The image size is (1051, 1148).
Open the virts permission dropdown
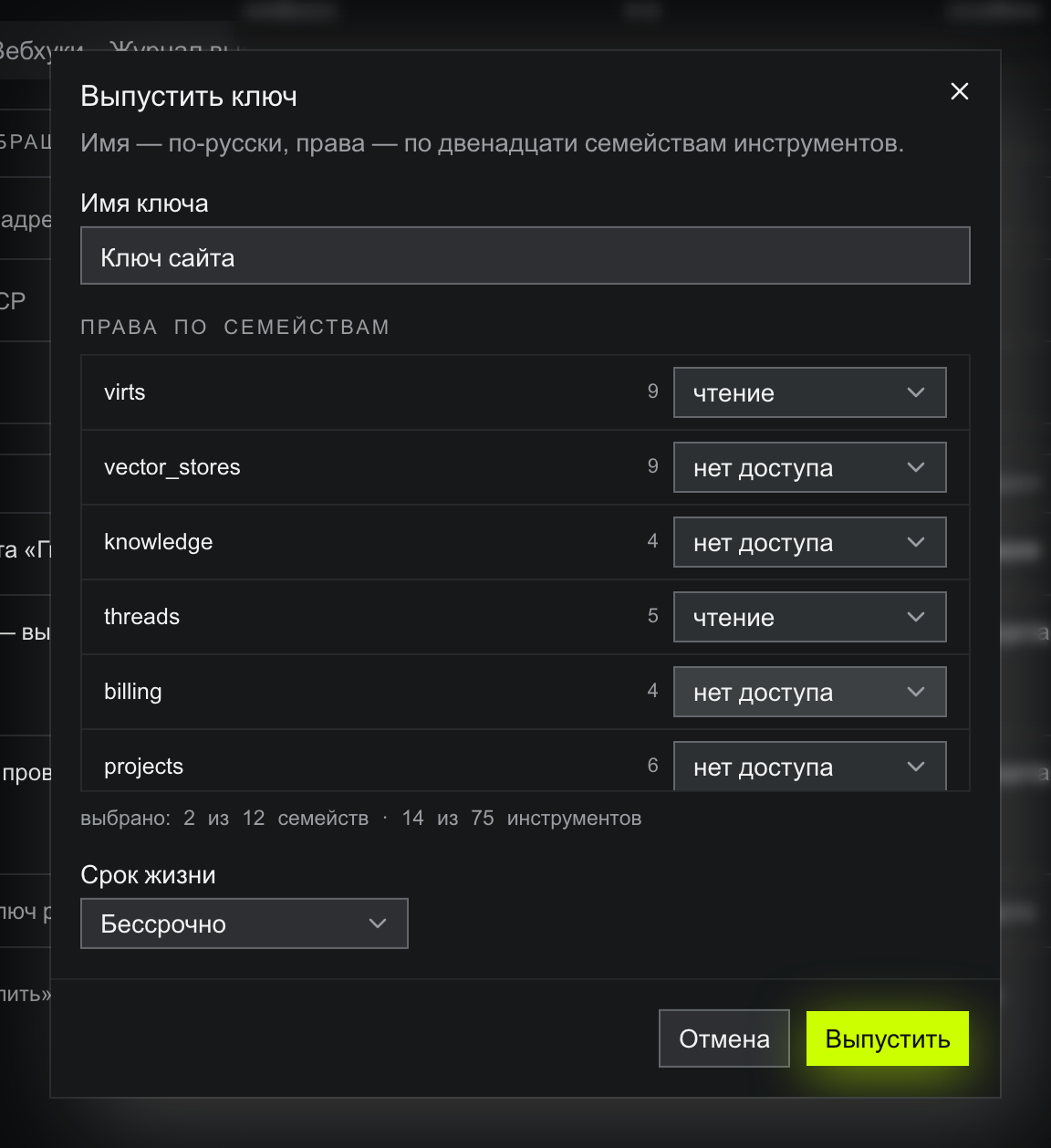810,392
